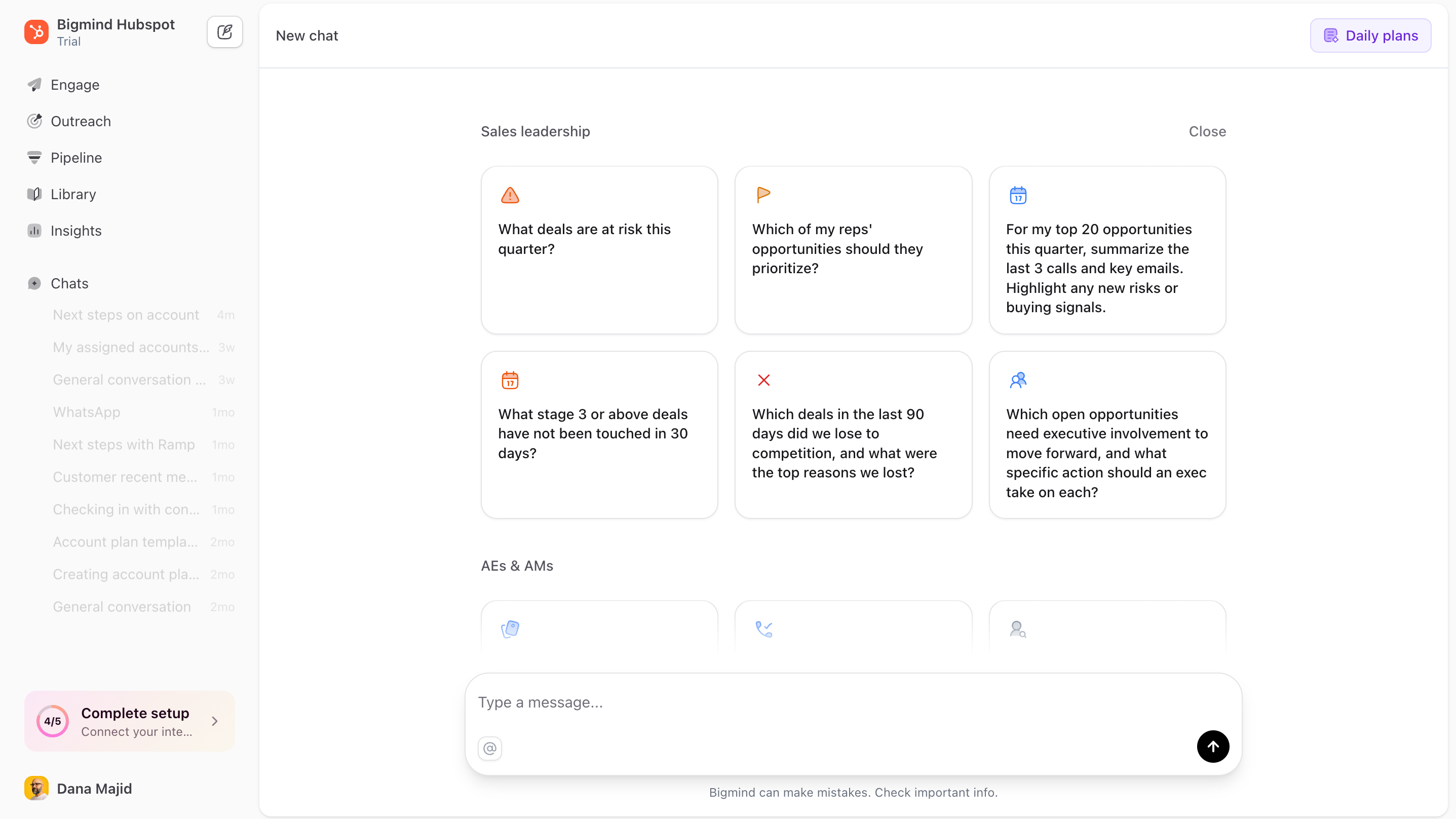Send the message with the arrow button
Image resolution: width=1456 pixels, height=819 pixels.
[x=1212, y=747]
